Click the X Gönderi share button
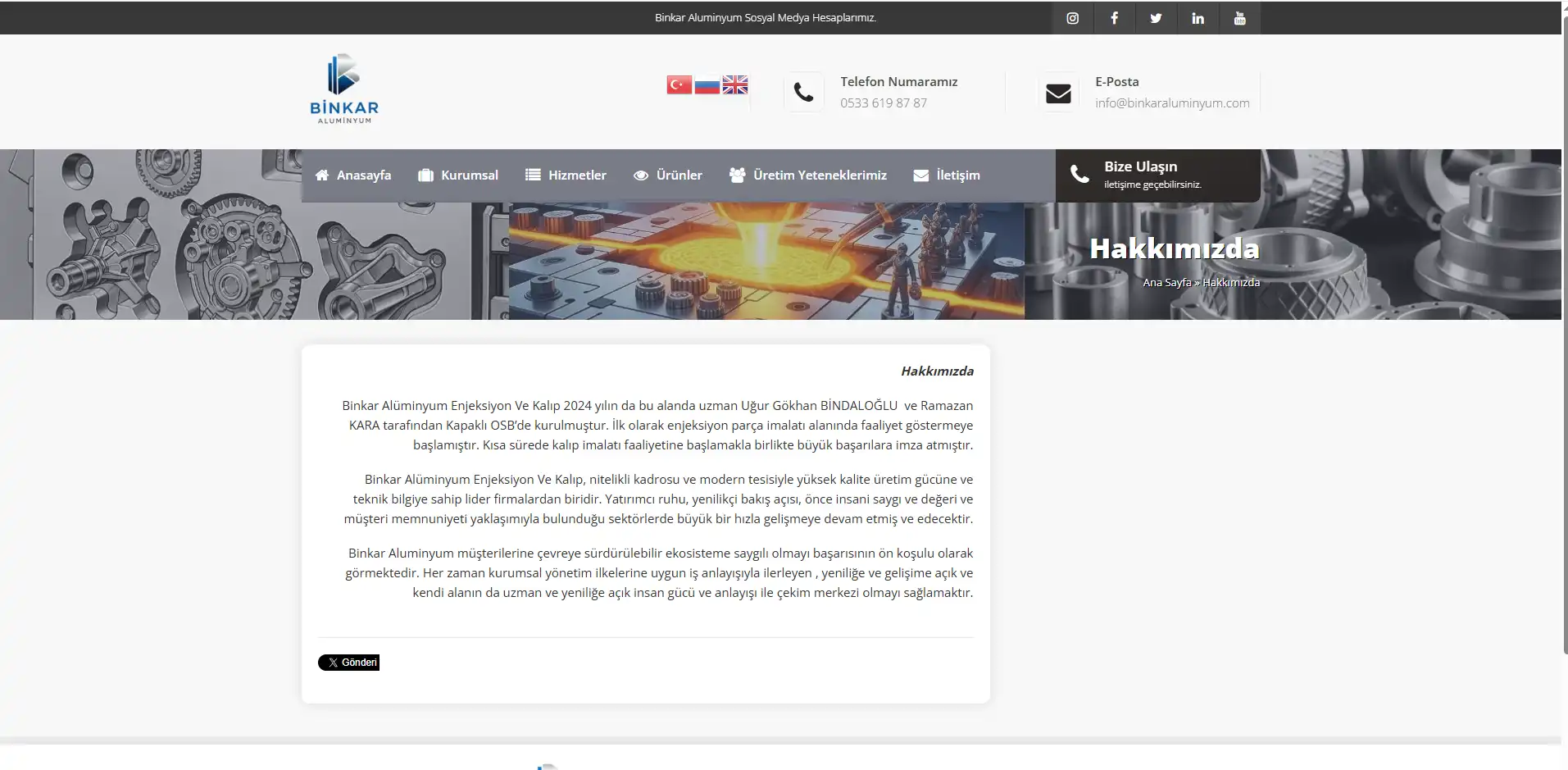Image resolution: width=1568 pixels, height=770 pixels. coord(348,663)
